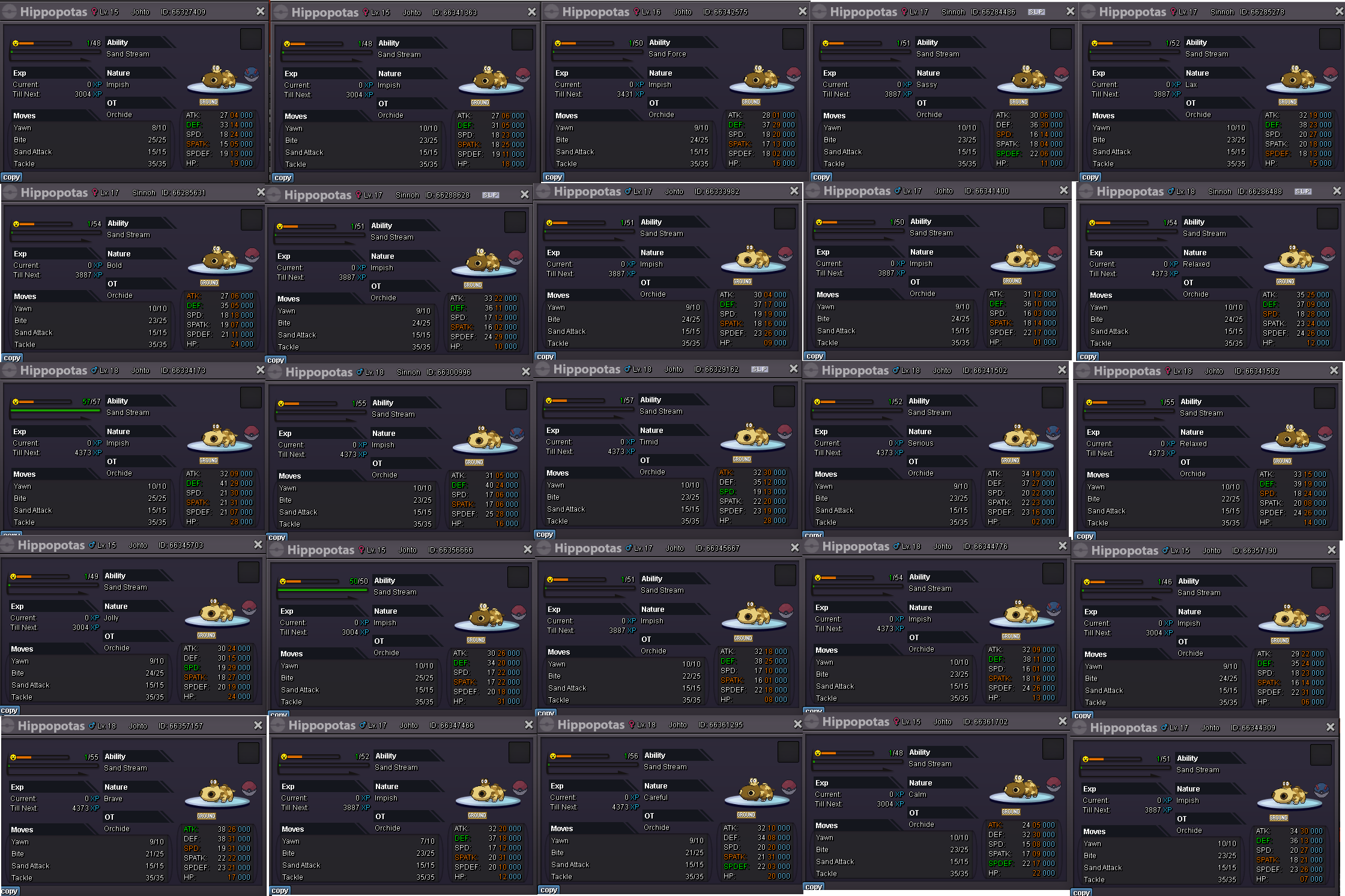The image size is (1345, 896).
Task: Click male gender symbol in window 66333982 title
Action: [x=628, y=192]
